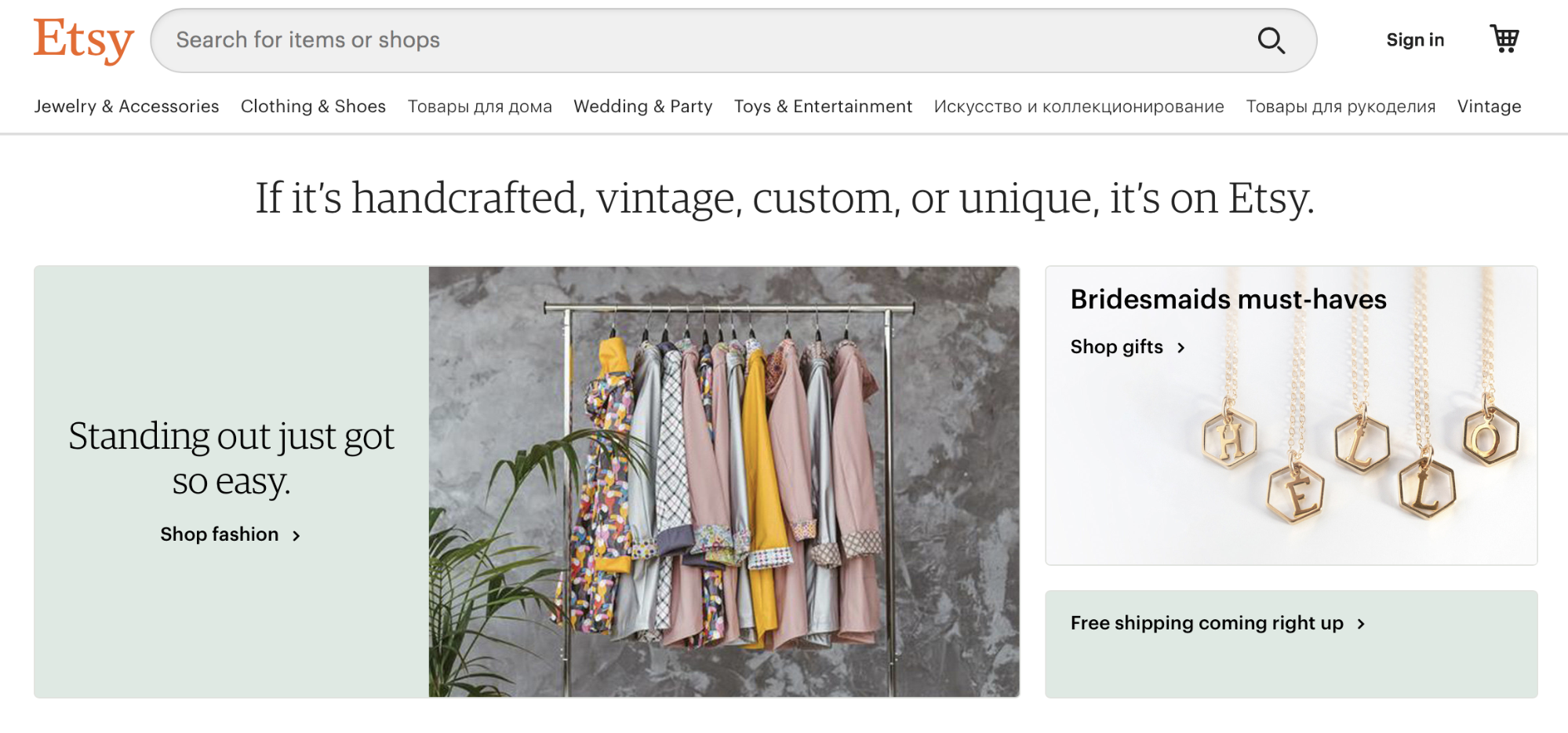This screenshot has height=733, width=1568.
Task: Open the Wedding & Party category
Action: 642,106
